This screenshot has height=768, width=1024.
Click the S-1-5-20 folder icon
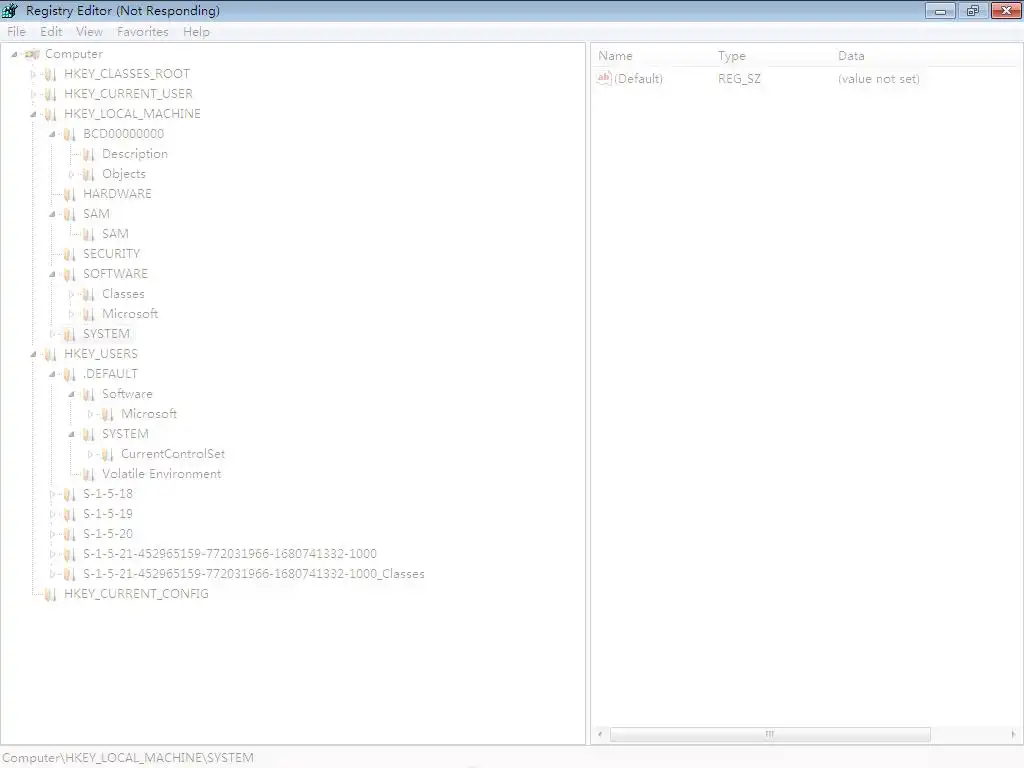pos(69,534)
